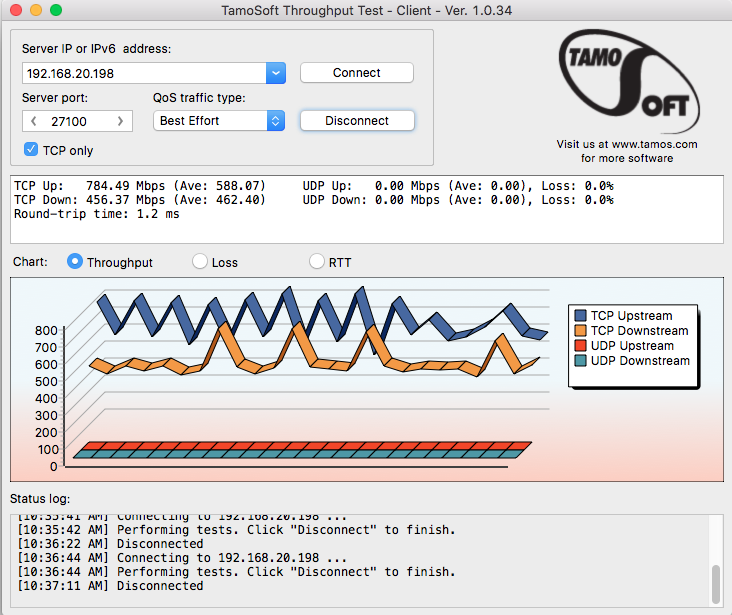732x615 pixels.
Task: Decrease server port with left arrow
Action: [34, 121]
